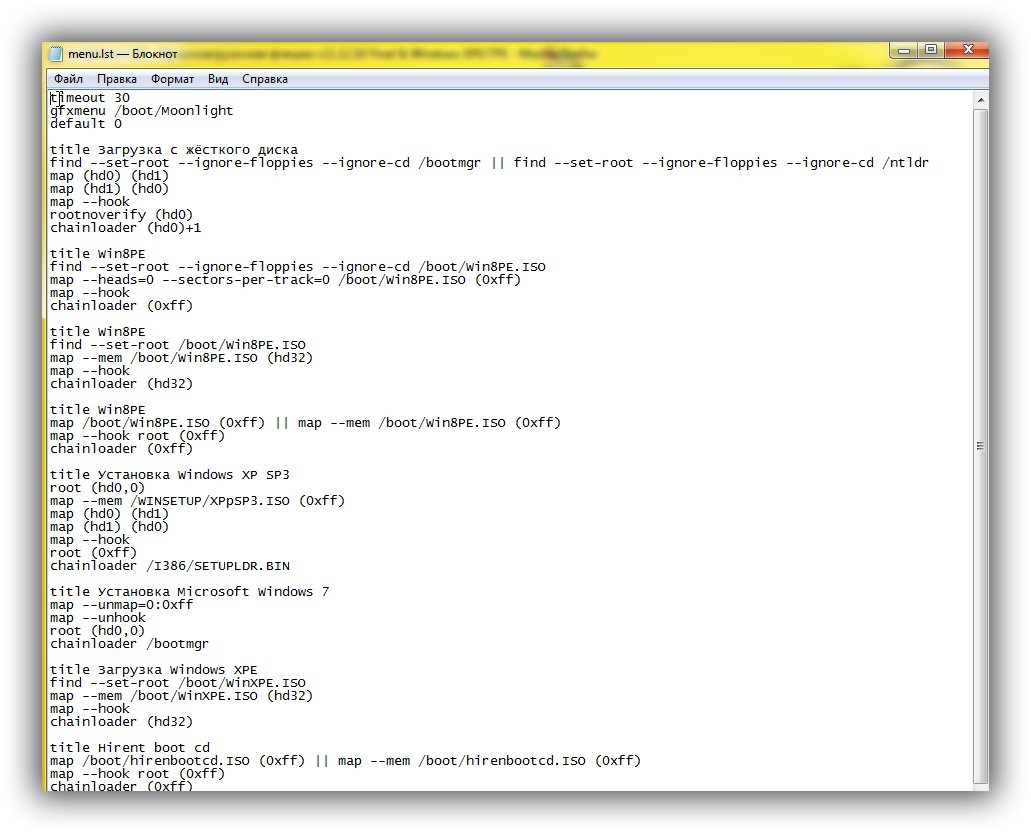Image resolution: width=1031 pixels, height=833 pixels.
Task: Click the line 'default 0'
Action: 86,124
